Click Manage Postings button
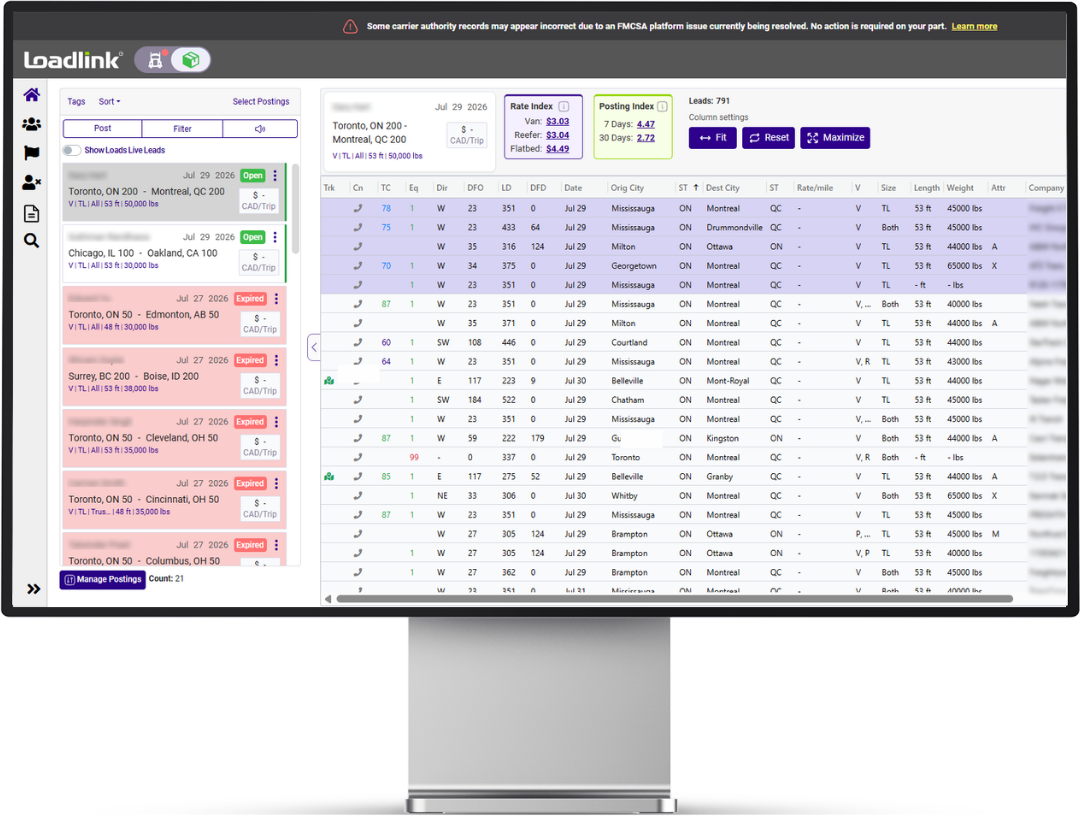This screenshot has width=1080, height=817. pyautogui.click(x=103, y=579)
